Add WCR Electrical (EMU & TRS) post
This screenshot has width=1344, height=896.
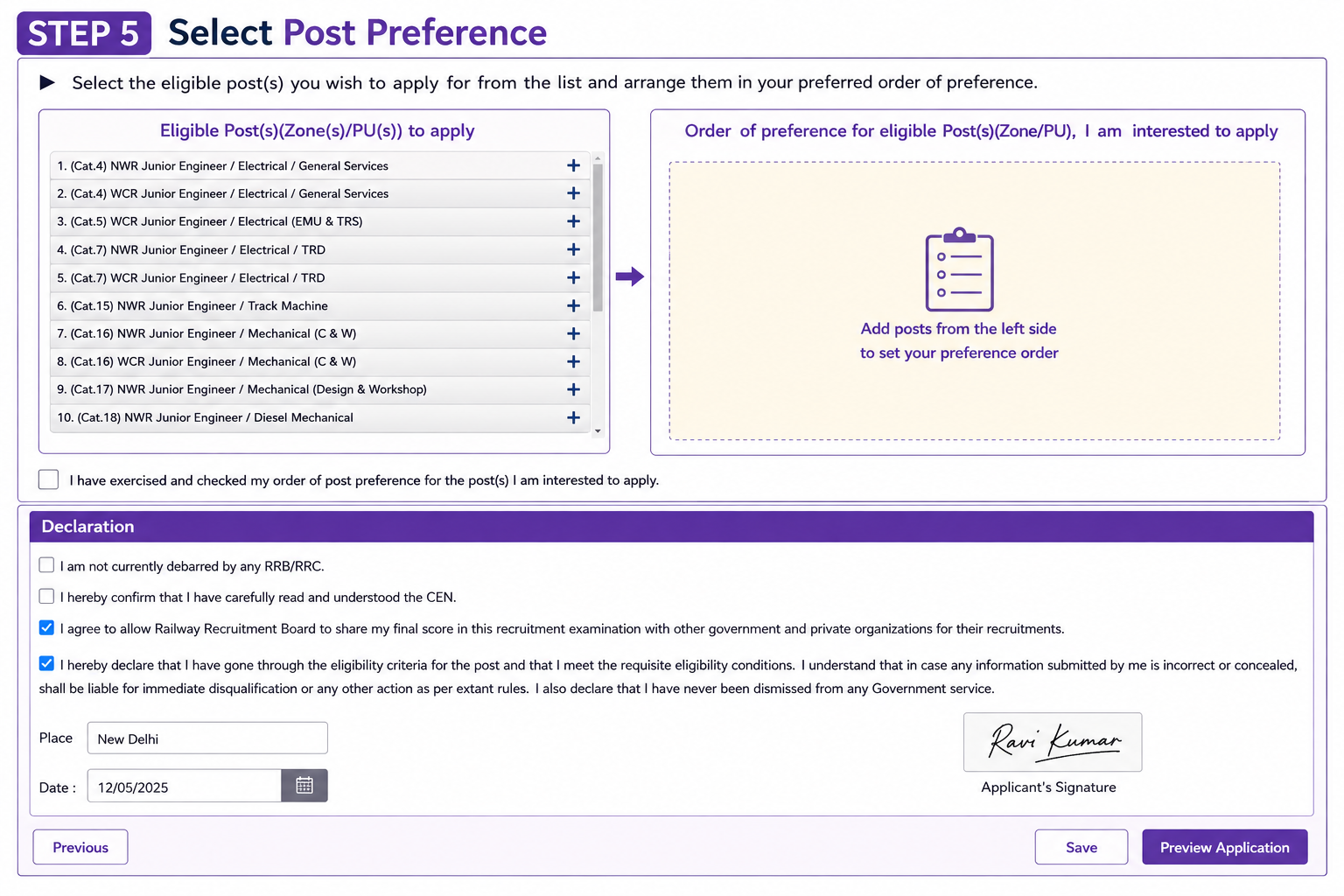coord(573,221)
